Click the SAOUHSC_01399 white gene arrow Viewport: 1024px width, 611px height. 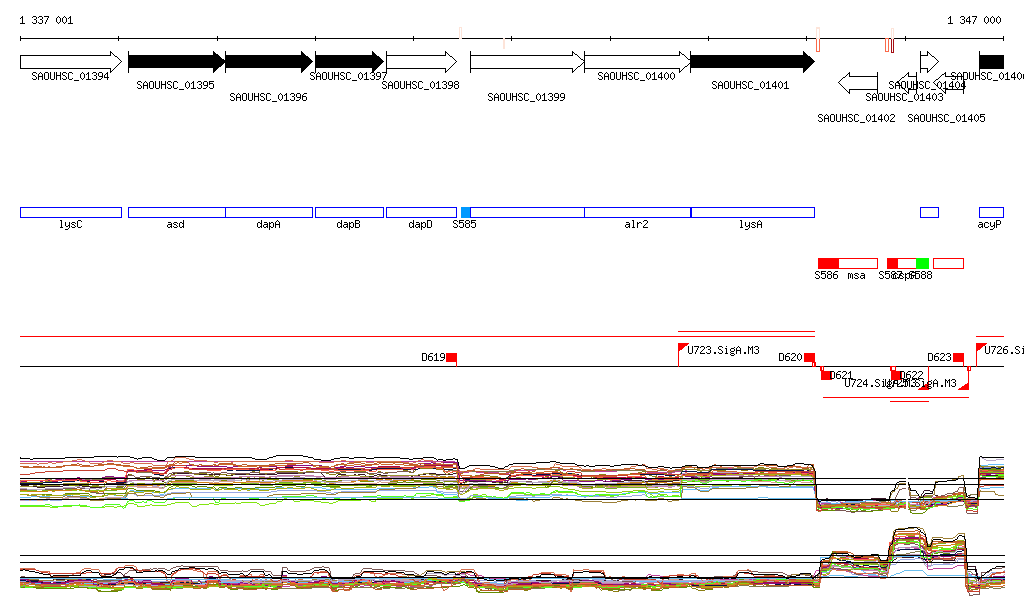(527, 62)
